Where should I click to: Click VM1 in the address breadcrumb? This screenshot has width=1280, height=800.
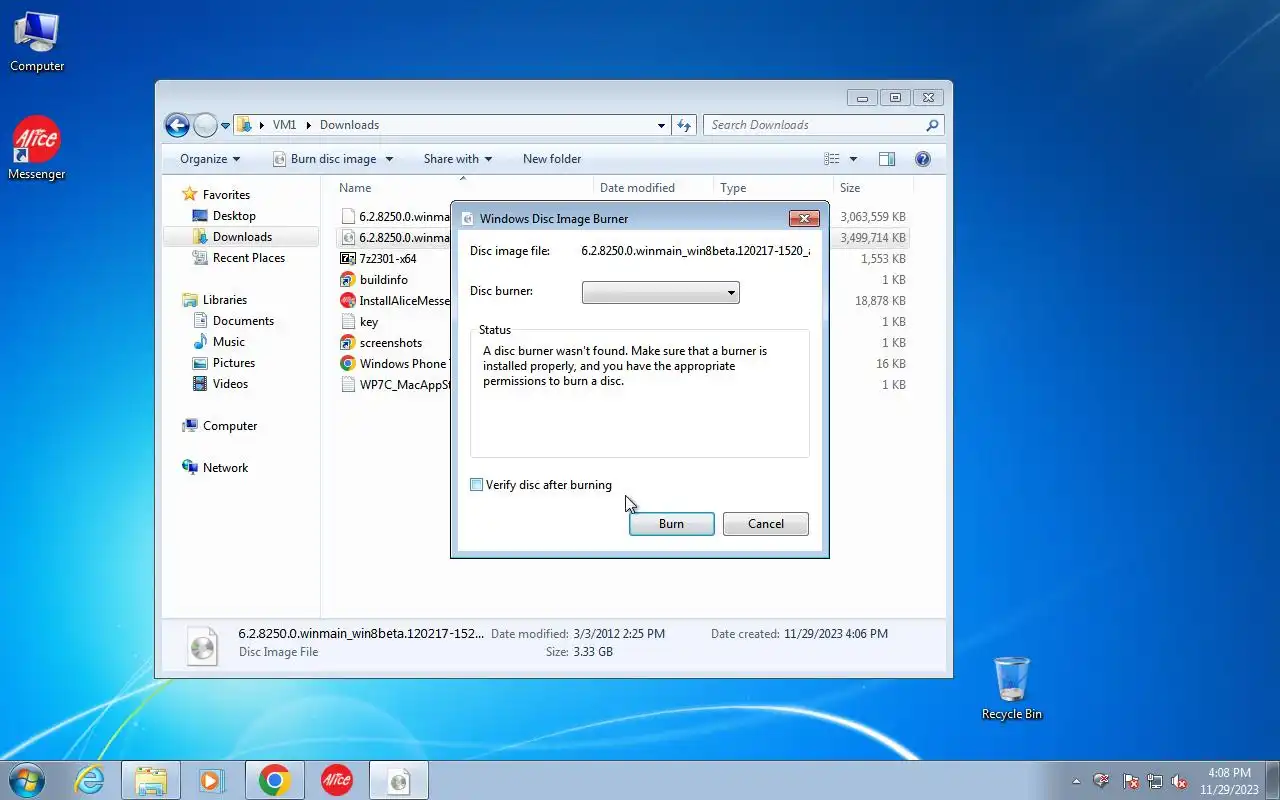tap(284, 125)
